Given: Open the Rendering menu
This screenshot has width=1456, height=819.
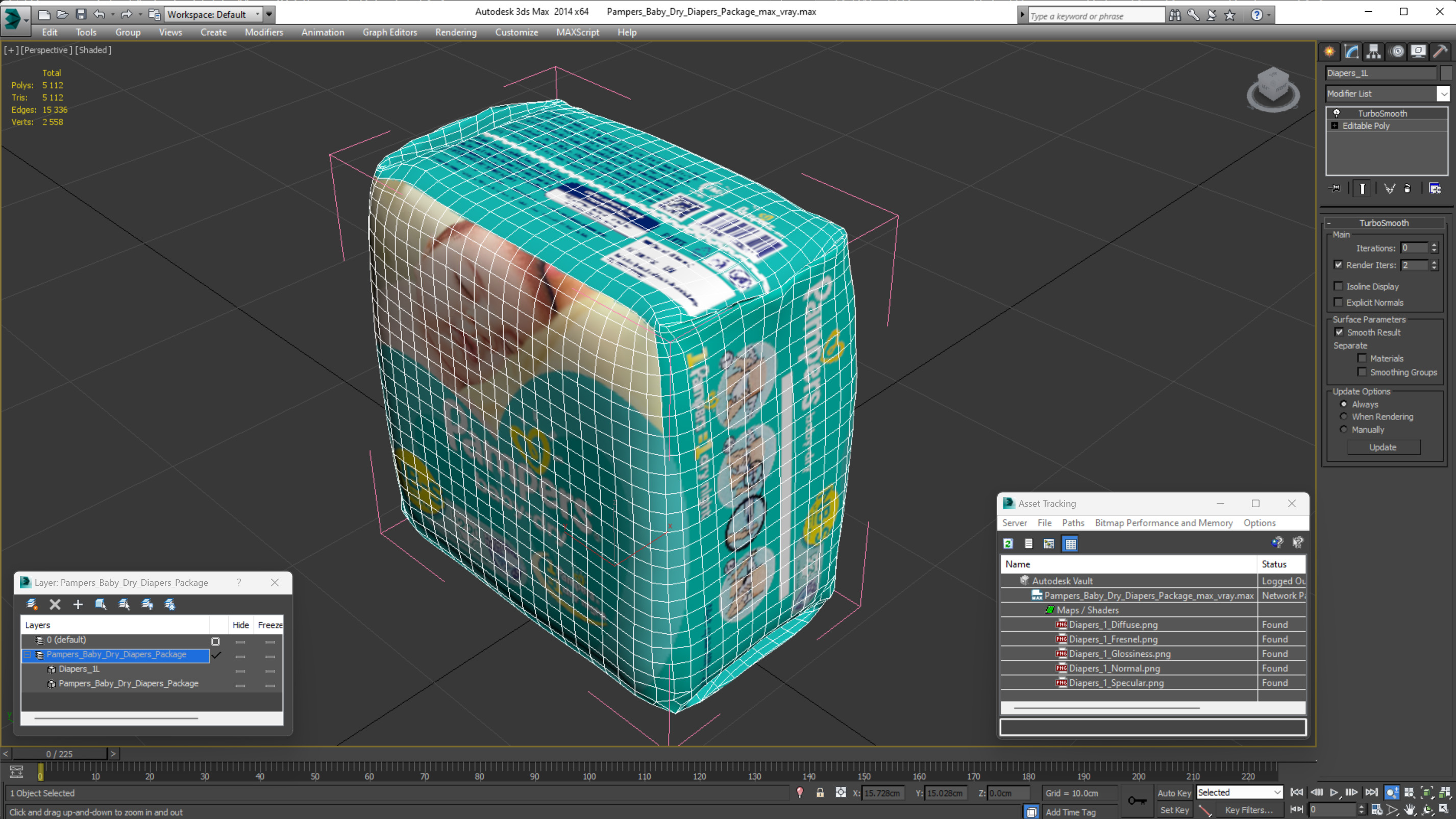Looking at the screenshot, I should (456, 32).
